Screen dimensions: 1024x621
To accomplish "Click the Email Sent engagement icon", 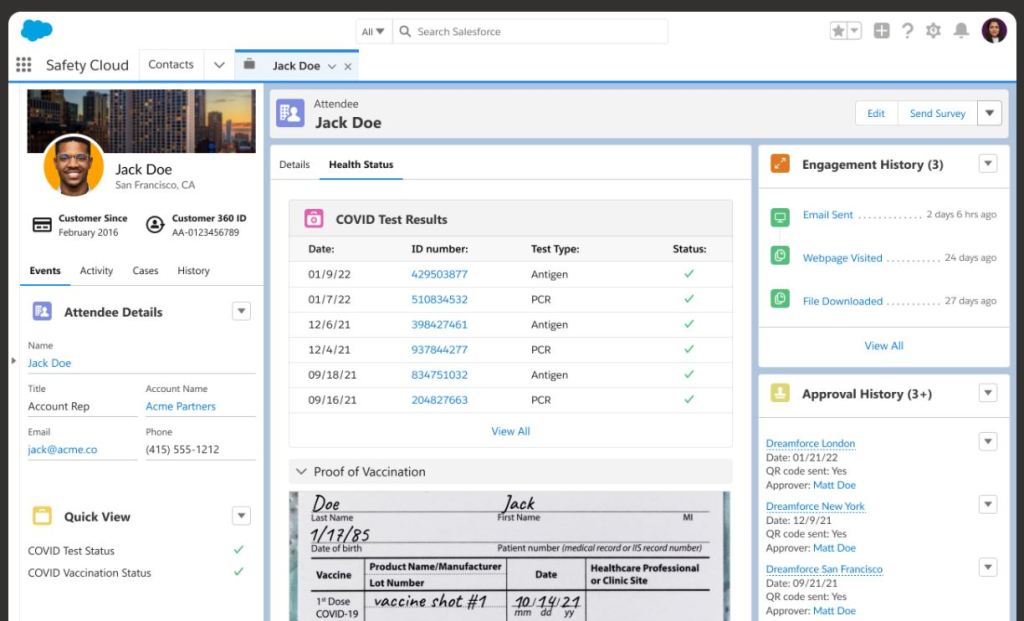I will click(x=780, y=216).
